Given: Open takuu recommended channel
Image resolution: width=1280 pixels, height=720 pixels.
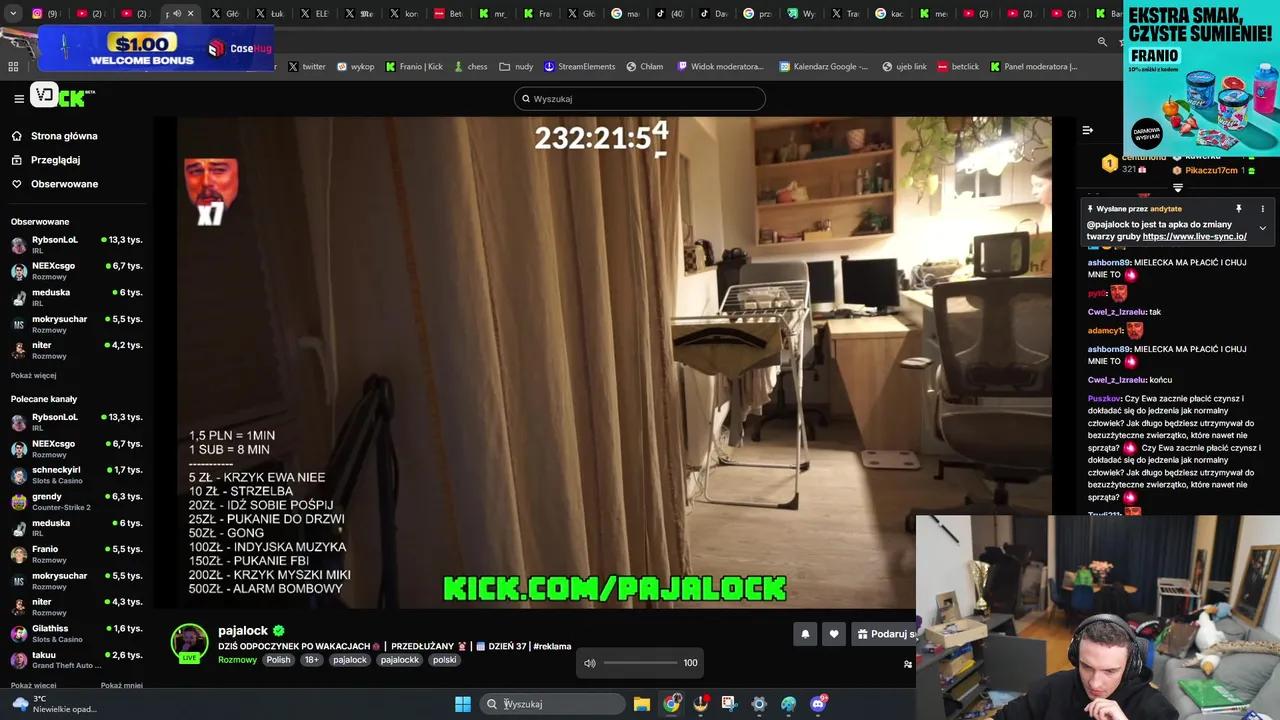Looking at the screenshot, I should coord(76,659).
